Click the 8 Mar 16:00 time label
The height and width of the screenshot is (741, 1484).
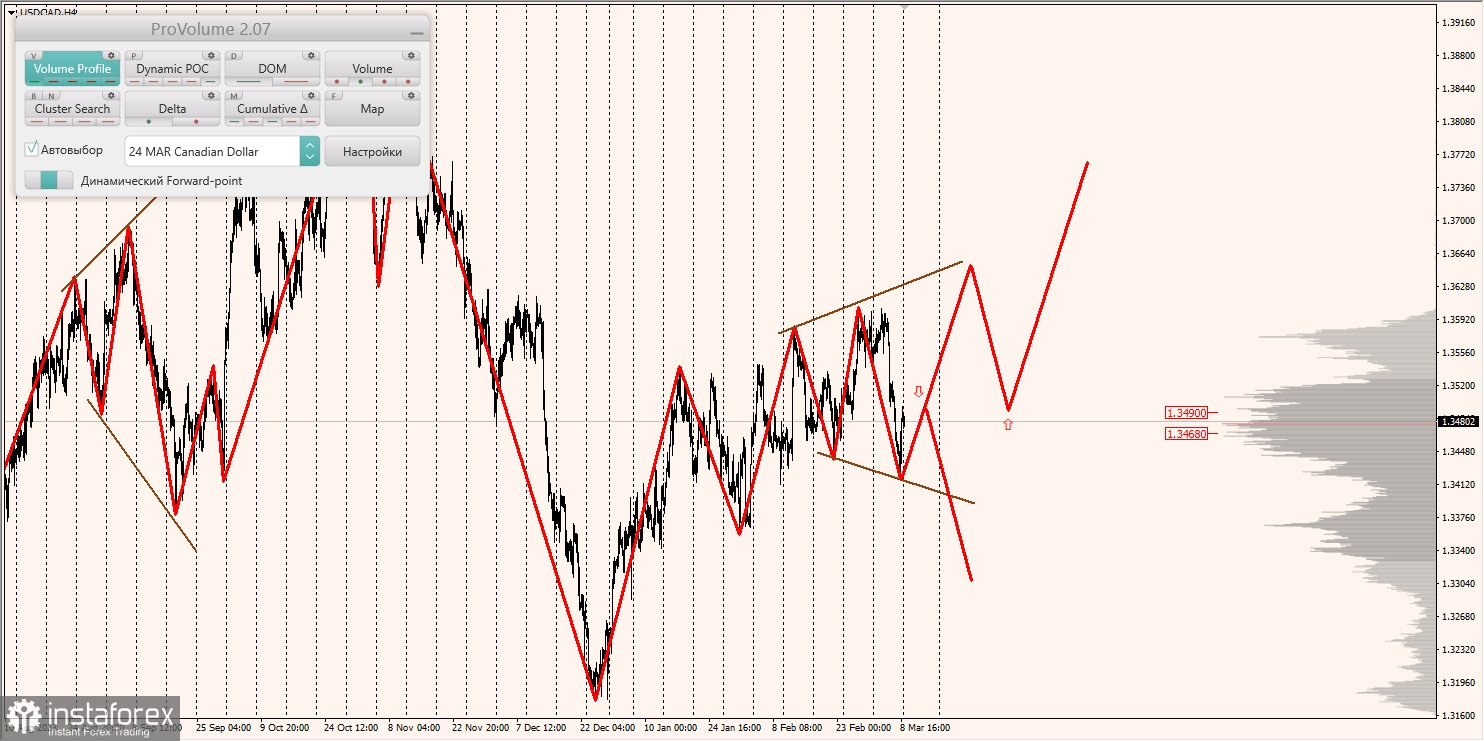(926, 728)
